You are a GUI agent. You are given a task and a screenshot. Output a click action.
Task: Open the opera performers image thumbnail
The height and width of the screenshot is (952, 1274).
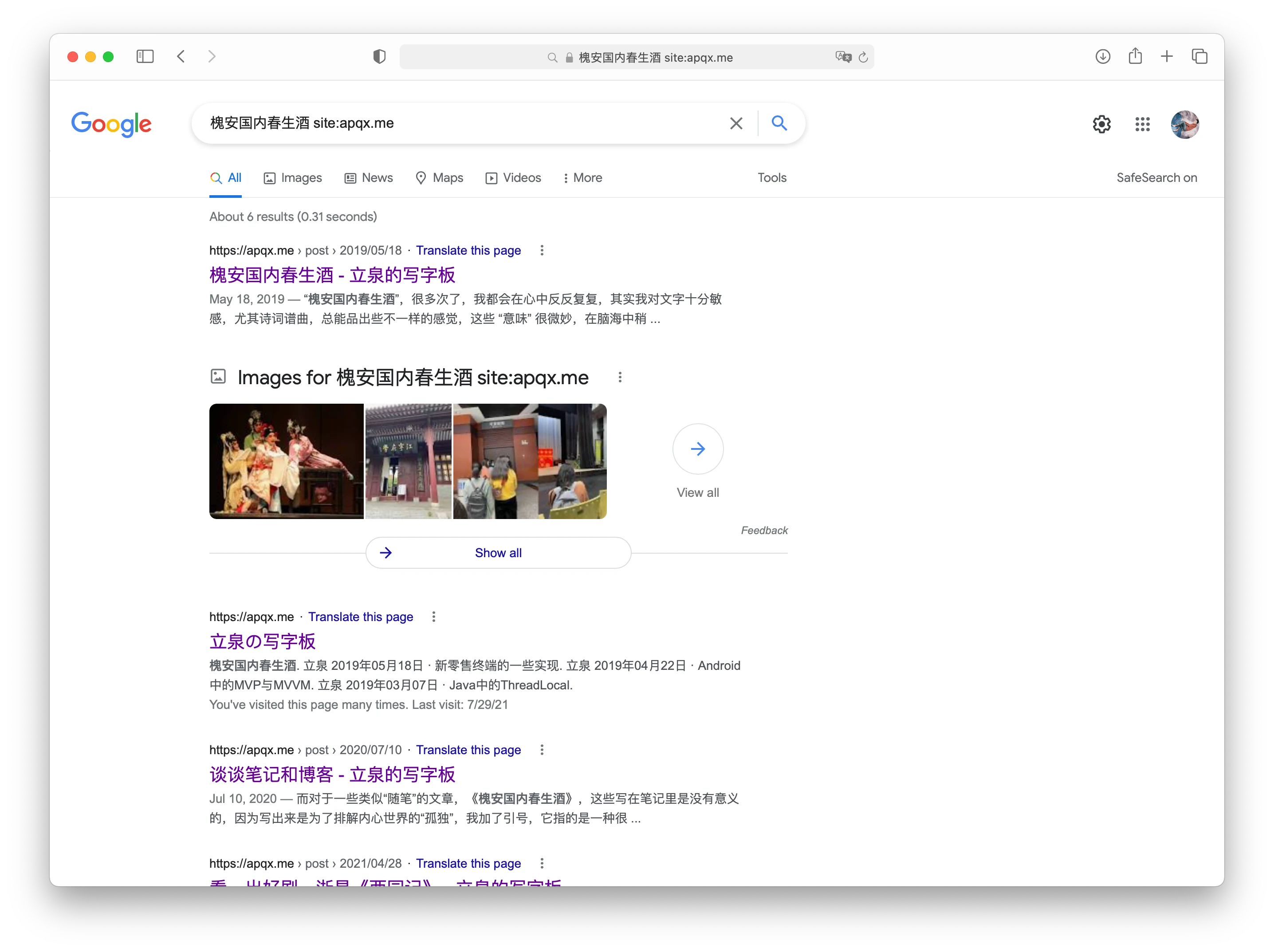coord(286,461)
